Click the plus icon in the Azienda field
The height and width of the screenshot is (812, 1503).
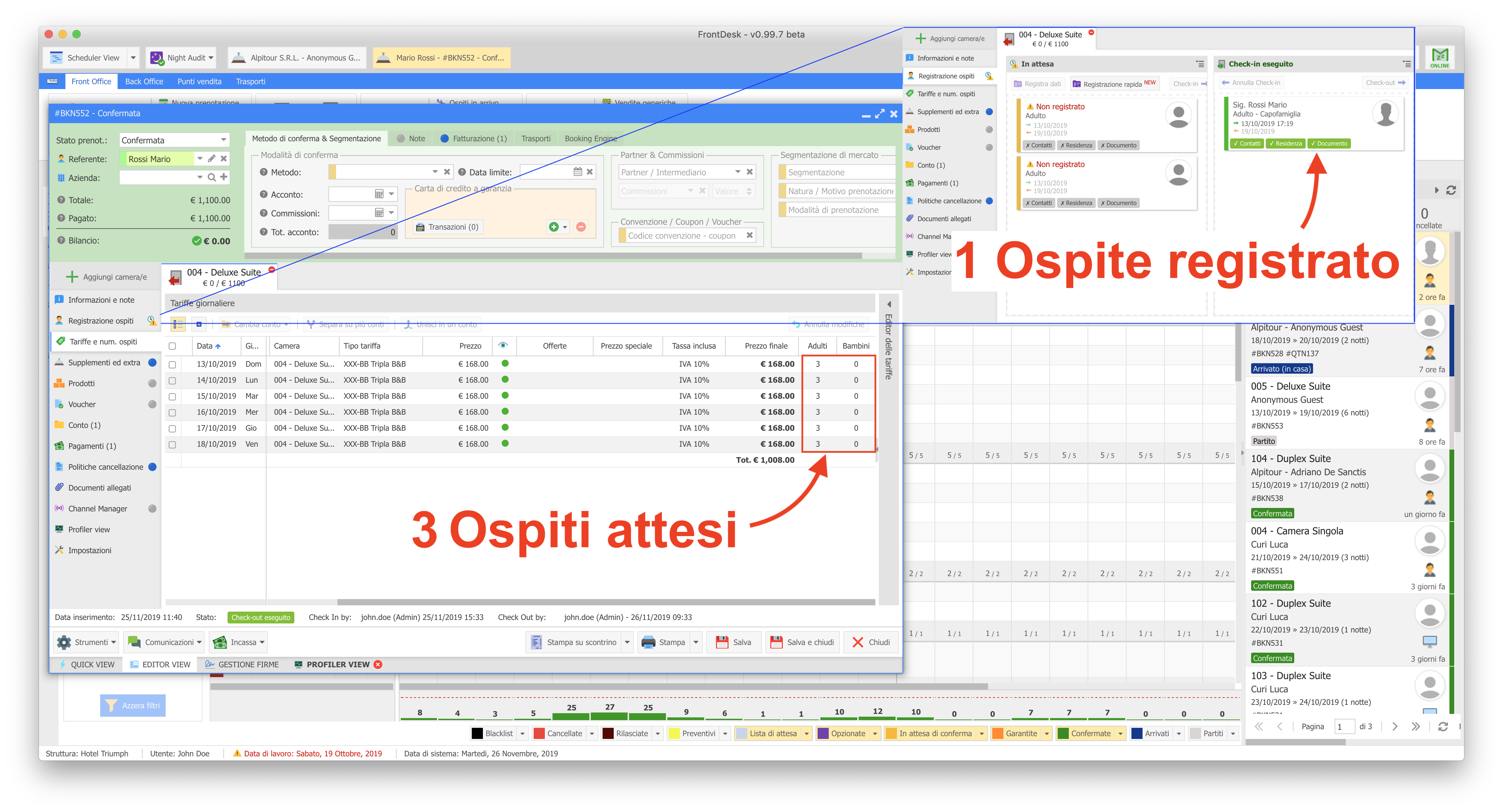point(223,177)
